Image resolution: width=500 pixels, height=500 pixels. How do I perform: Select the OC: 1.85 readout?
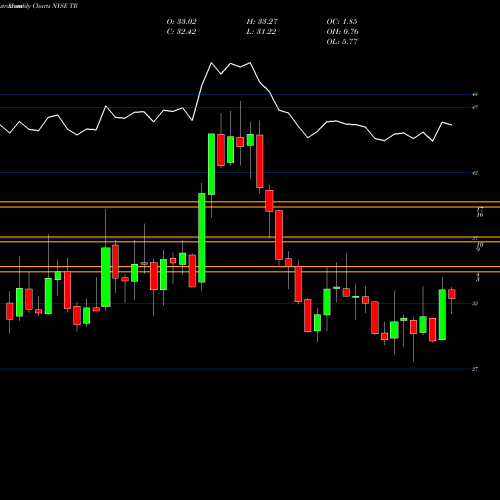coord(342,22)
